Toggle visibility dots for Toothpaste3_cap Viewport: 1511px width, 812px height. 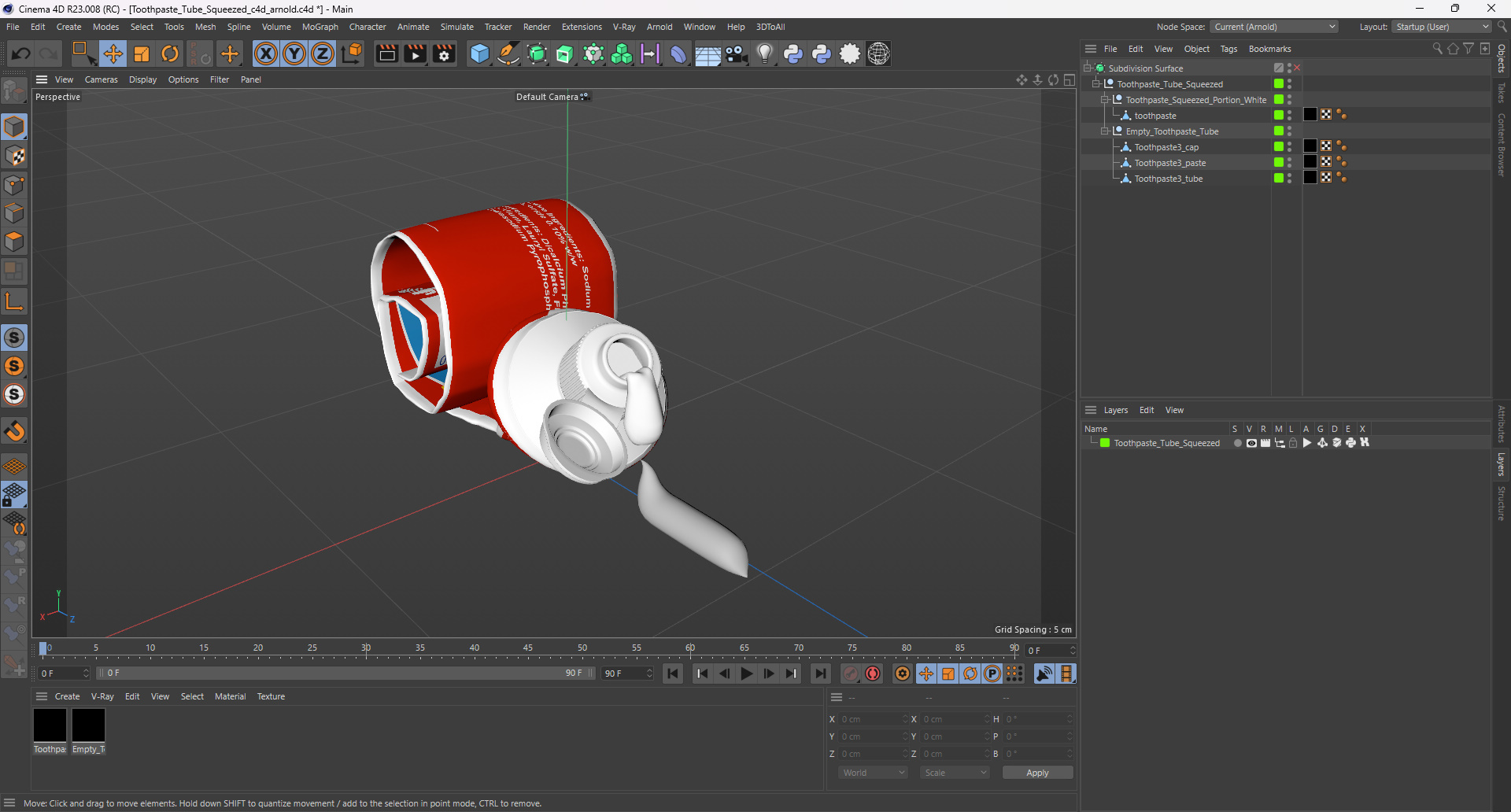(1289, 147)
